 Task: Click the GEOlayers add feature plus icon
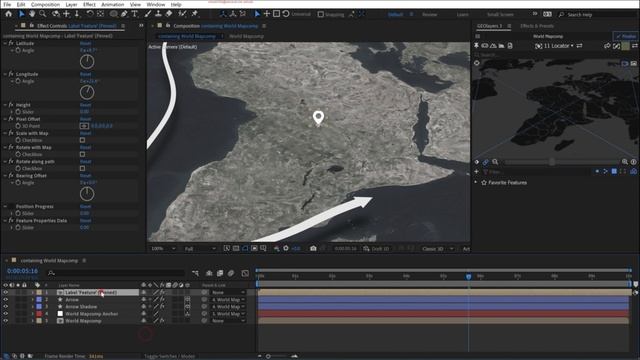click(476, 172)
